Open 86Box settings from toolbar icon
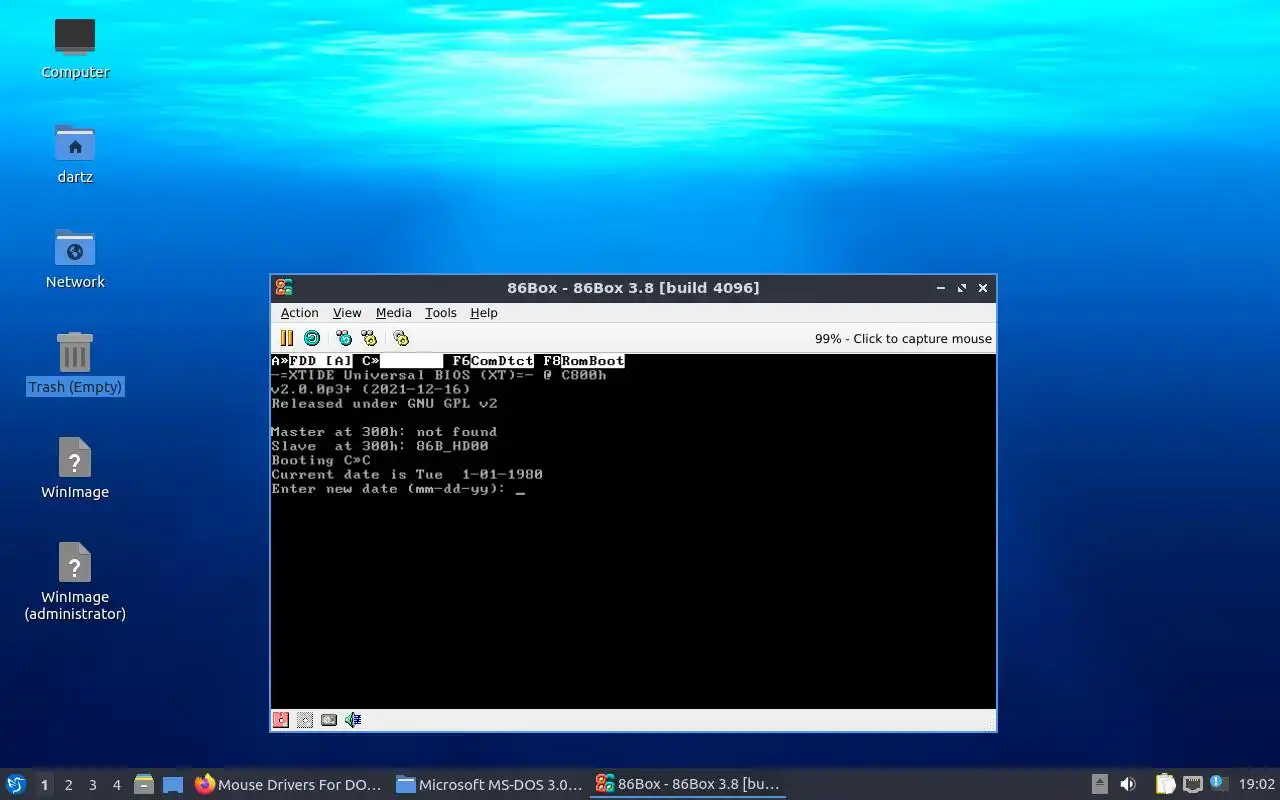This screenshot has height=800, width=1280. 401,339
